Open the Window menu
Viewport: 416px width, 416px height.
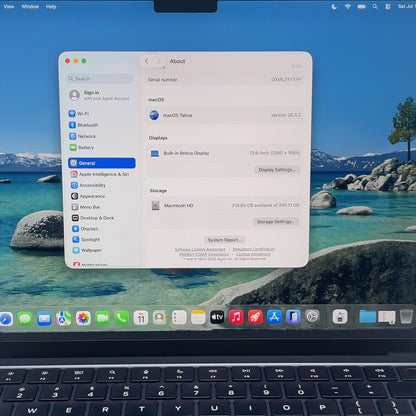[x=30, y=6]
